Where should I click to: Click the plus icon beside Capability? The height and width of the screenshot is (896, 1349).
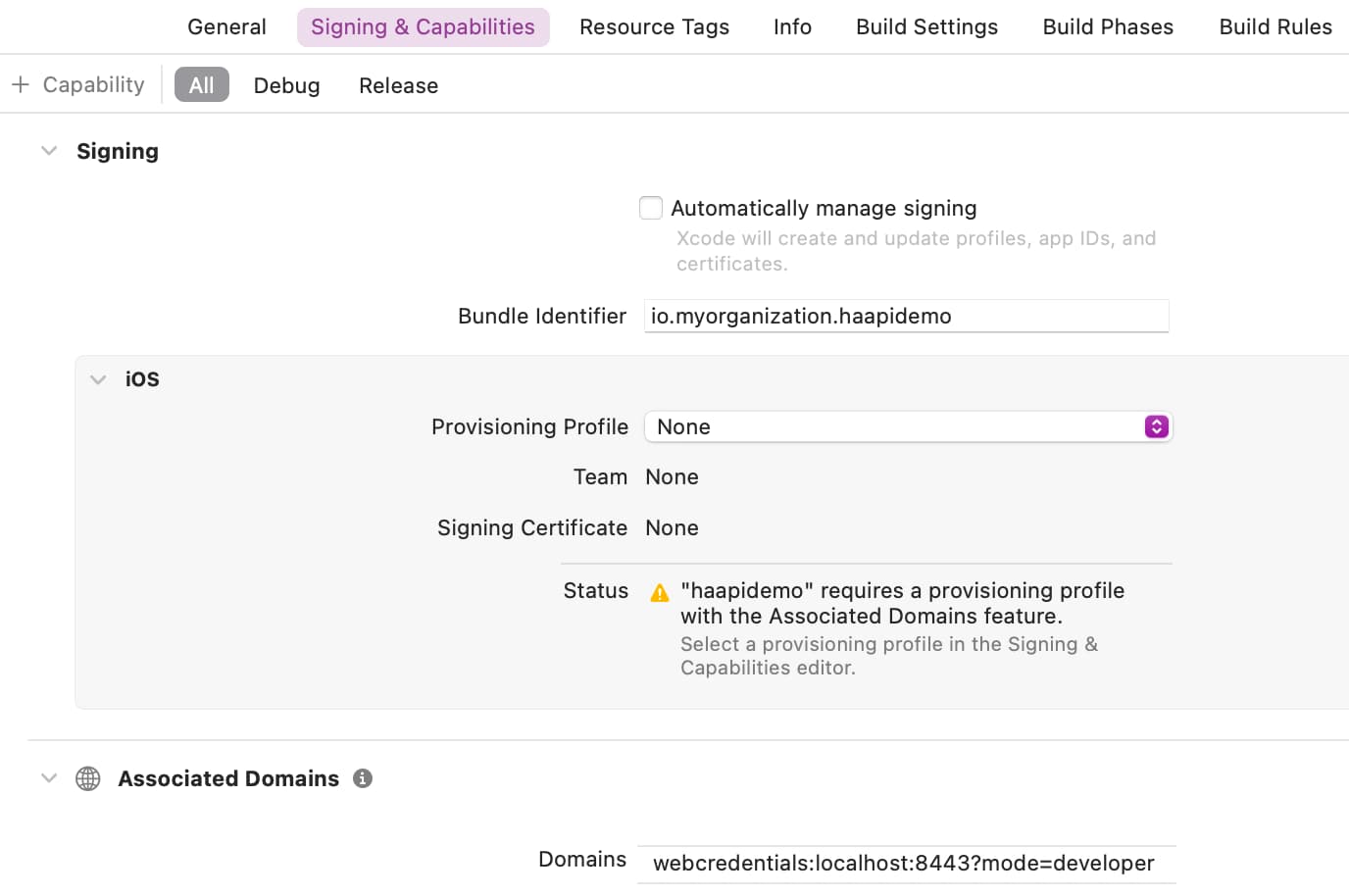[x=21, y=84]
